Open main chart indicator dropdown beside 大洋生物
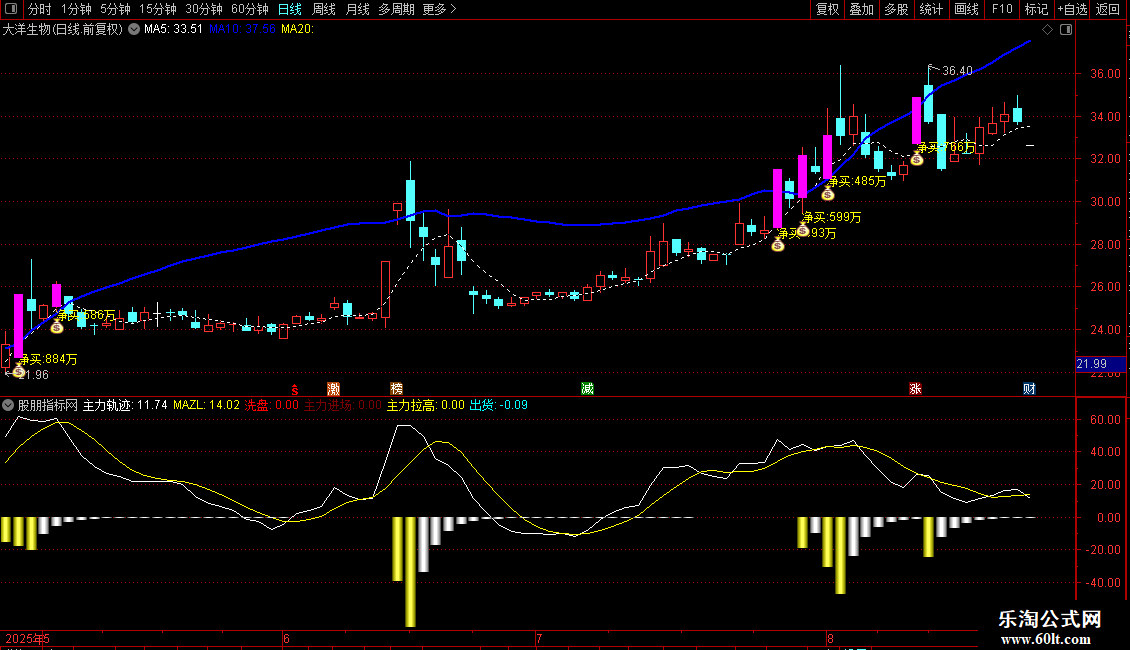 pos(134,30)
